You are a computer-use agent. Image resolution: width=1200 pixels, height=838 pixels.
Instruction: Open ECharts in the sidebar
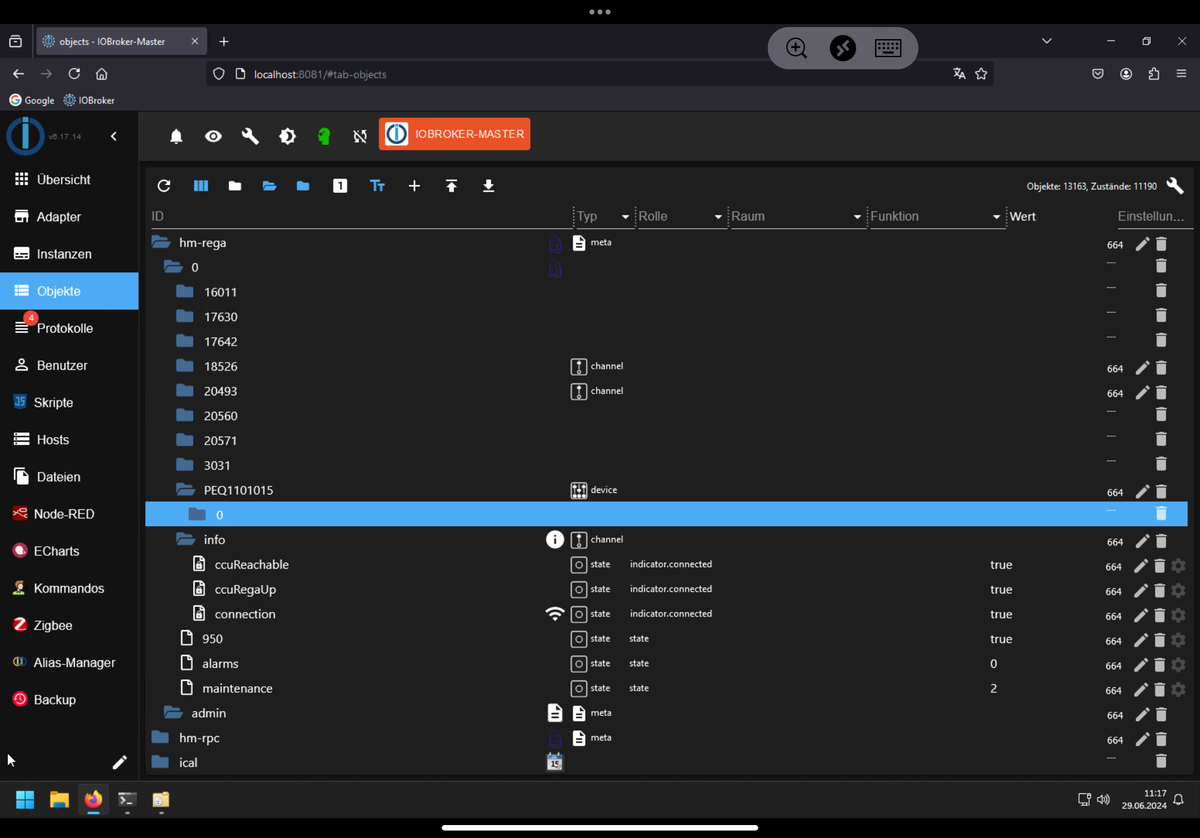69,551
